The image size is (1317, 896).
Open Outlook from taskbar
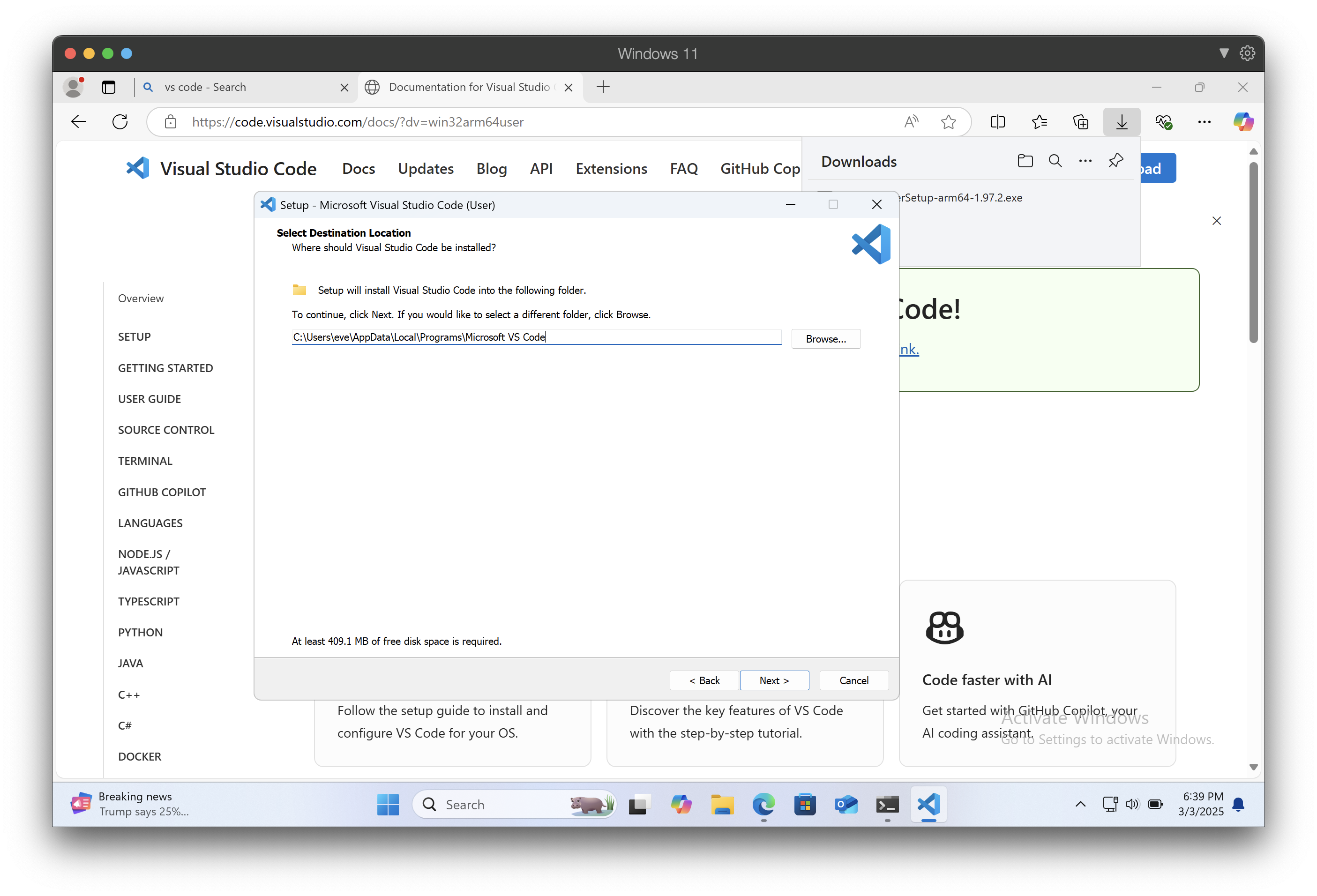click(846, 804)
